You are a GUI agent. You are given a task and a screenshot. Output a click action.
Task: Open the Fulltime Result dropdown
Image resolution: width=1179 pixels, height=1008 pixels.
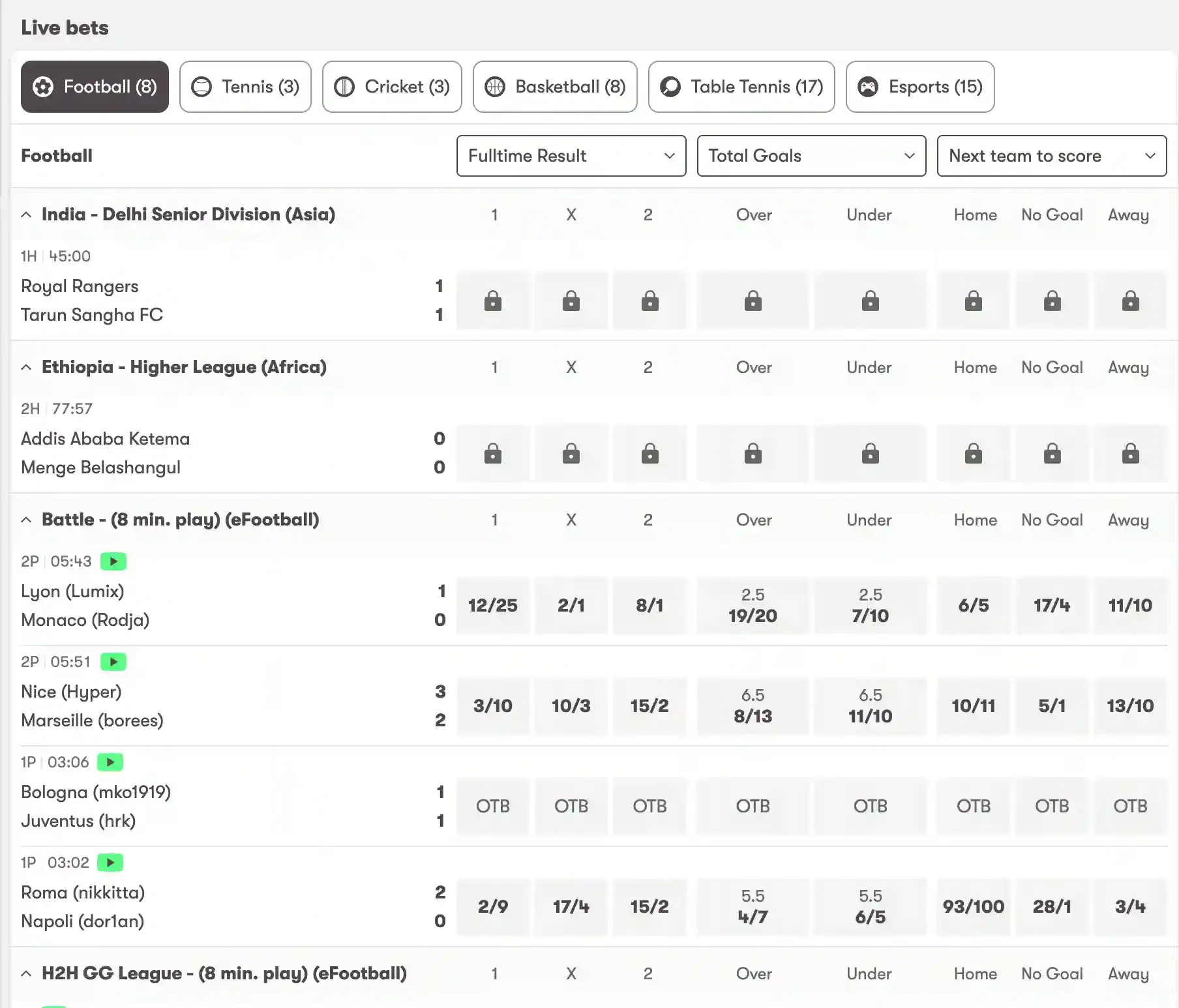pyautogui.click(x=571, y=156)
